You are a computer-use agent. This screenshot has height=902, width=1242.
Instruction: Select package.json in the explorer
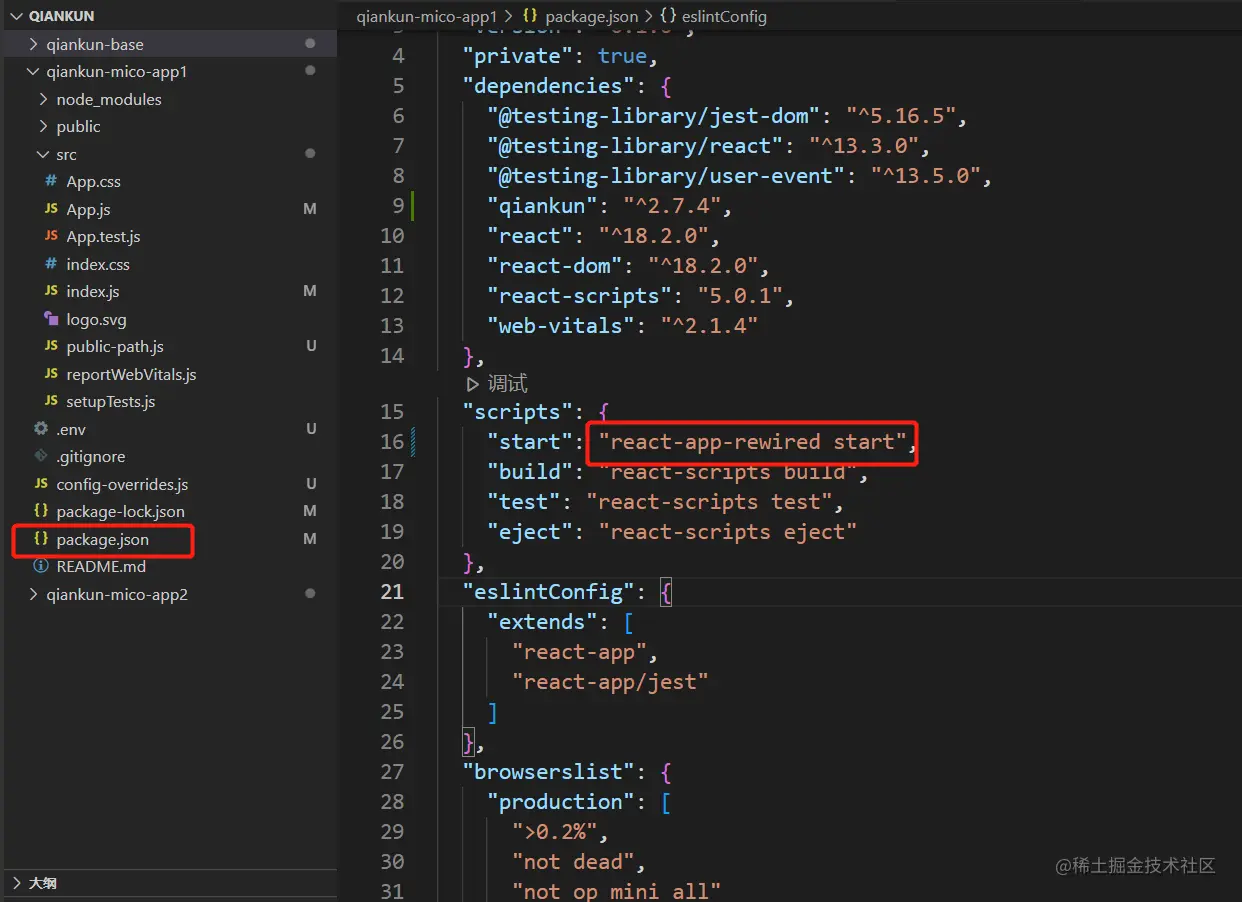click(x=103, y=539)
